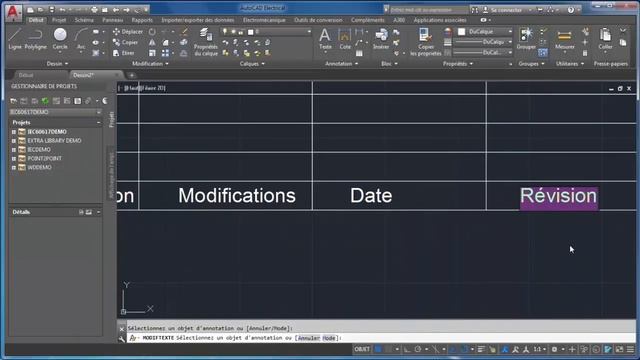Open Propriétés du calque manager

click(206, 42)
